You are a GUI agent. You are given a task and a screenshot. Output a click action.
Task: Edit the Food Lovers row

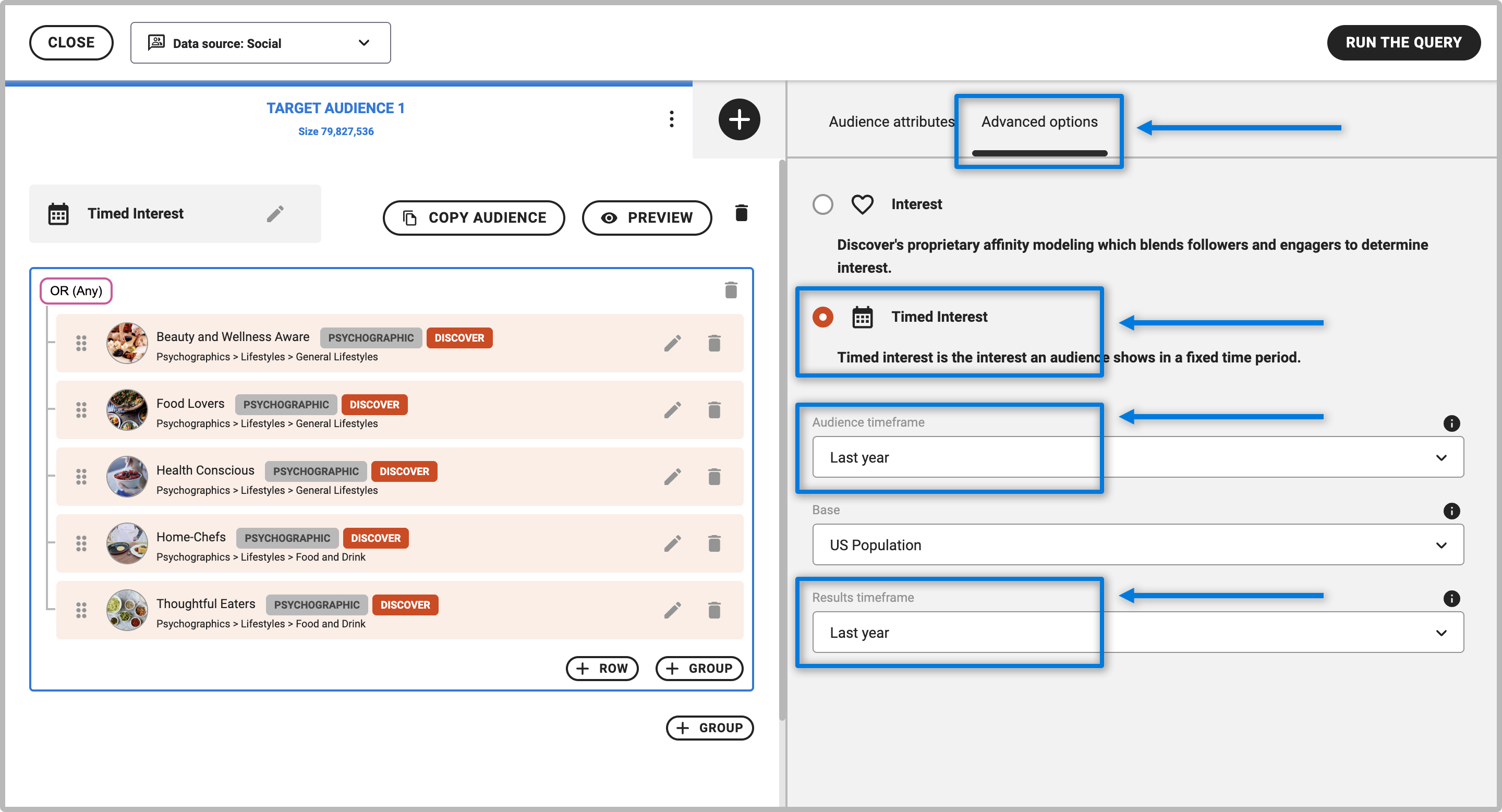[672, 410]
